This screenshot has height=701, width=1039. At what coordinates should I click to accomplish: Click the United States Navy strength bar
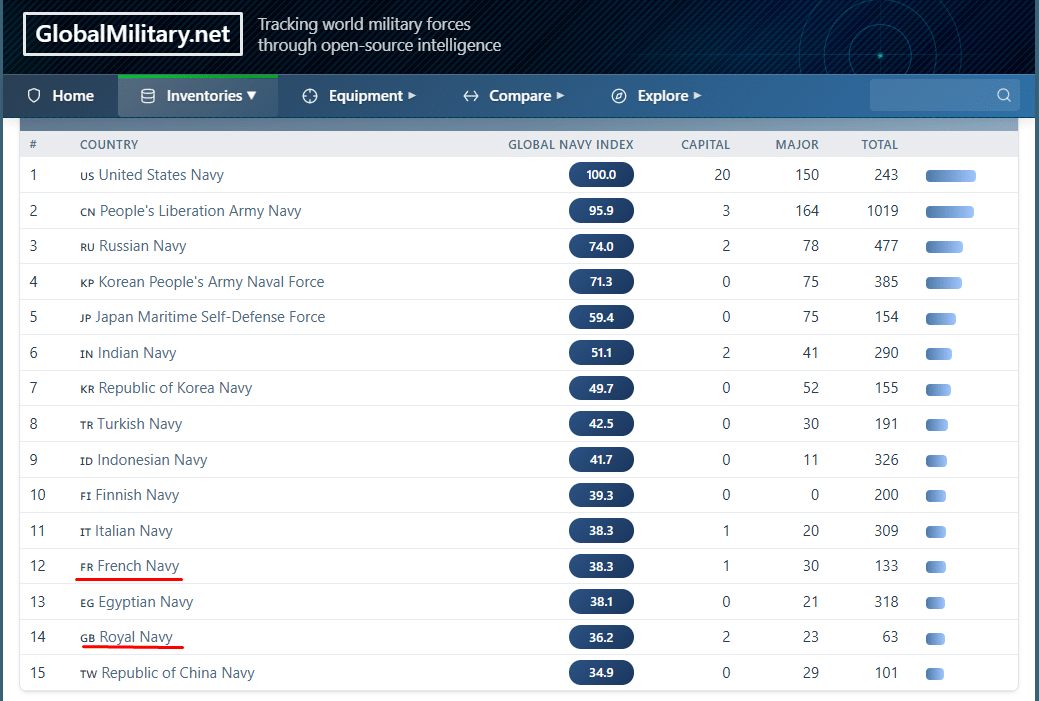pos(950,176)
